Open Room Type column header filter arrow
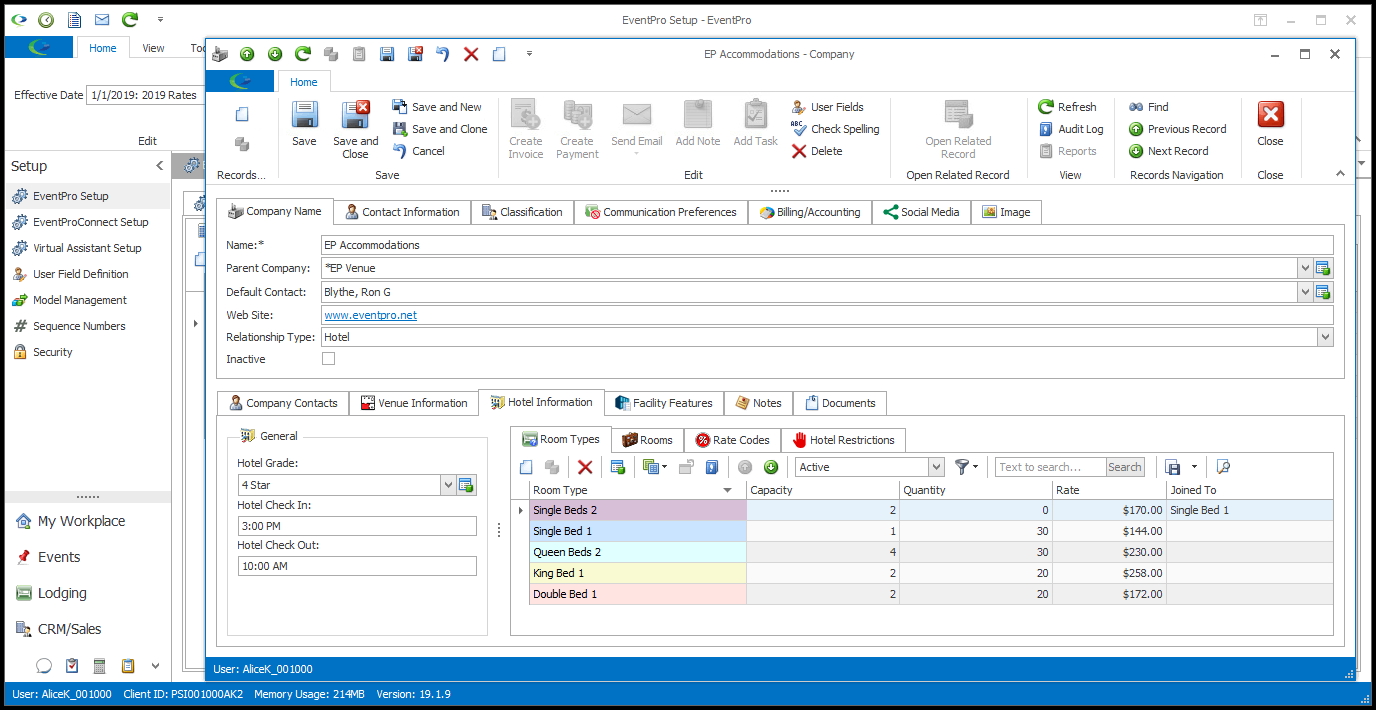1376x710 pixels. [x=727, y=490]
